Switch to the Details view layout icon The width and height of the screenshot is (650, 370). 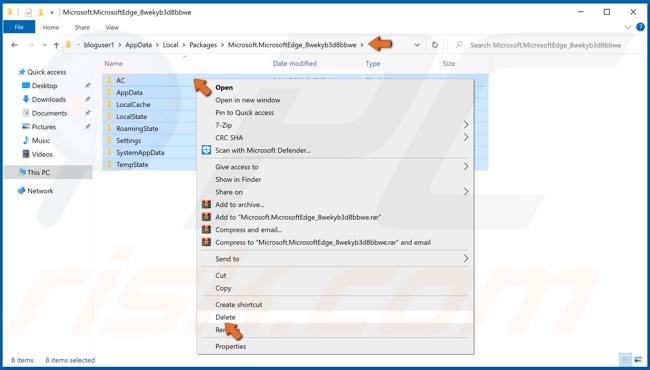[626, 360]
